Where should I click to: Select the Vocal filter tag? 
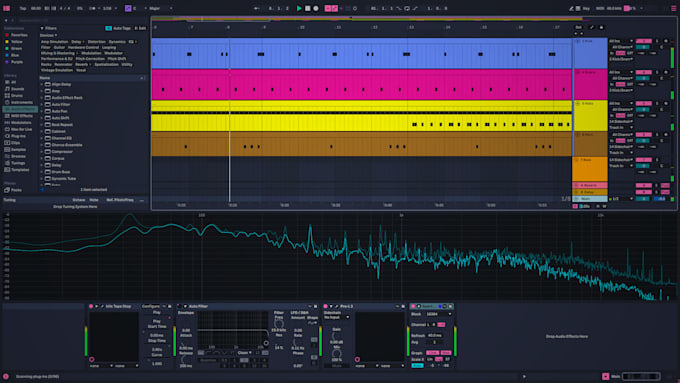(x=81, y=70)
